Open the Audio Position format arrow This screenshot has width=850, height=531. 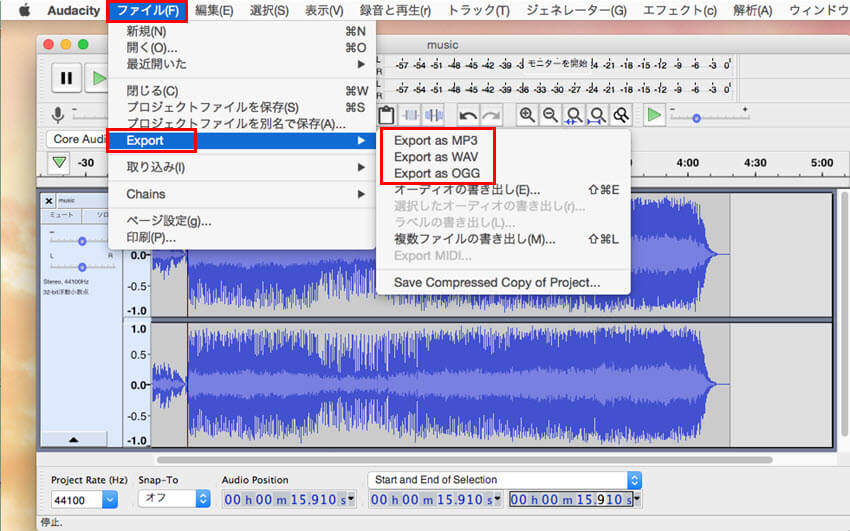click(x=351, y=497)
